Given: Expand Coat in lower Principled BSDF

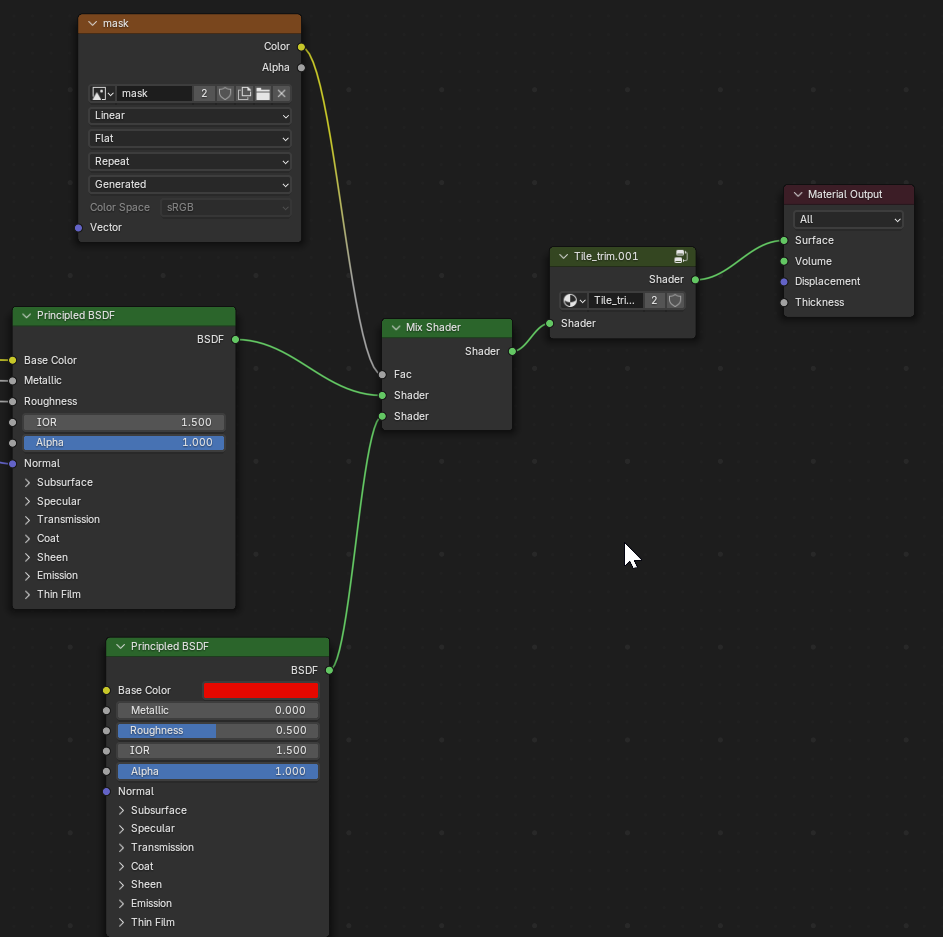Looking at the screenshot, I should [121, 867].
